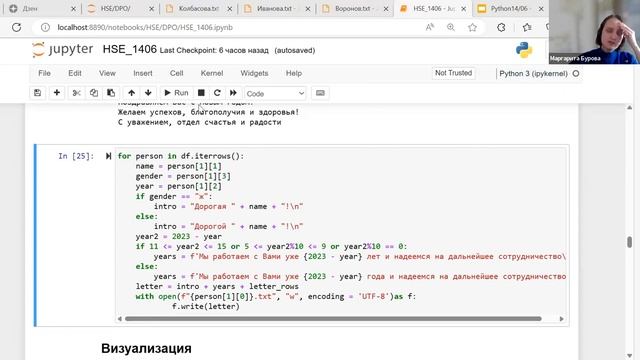Click the localhost:8890 address bar URL
This screenshot has width=640, height=360.
coord(145,27)
